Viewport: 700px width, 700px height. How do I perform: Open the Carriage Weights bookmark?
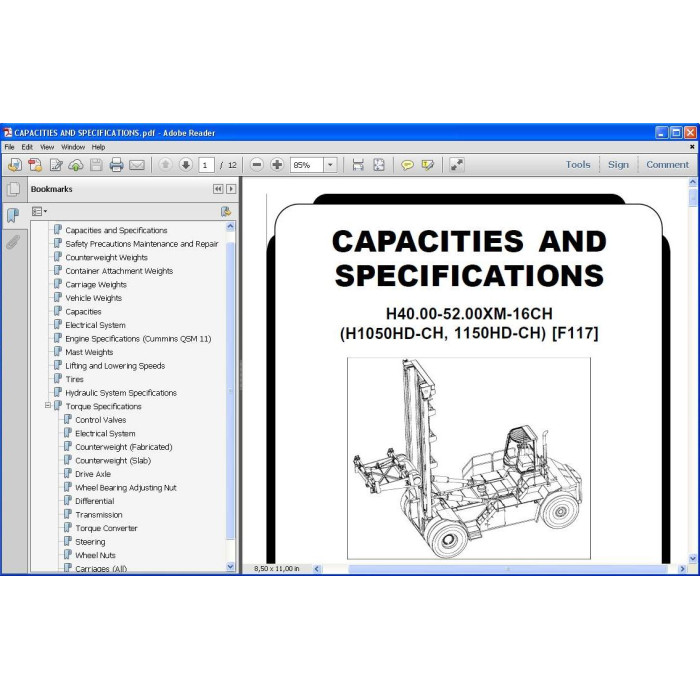[96, 284]
